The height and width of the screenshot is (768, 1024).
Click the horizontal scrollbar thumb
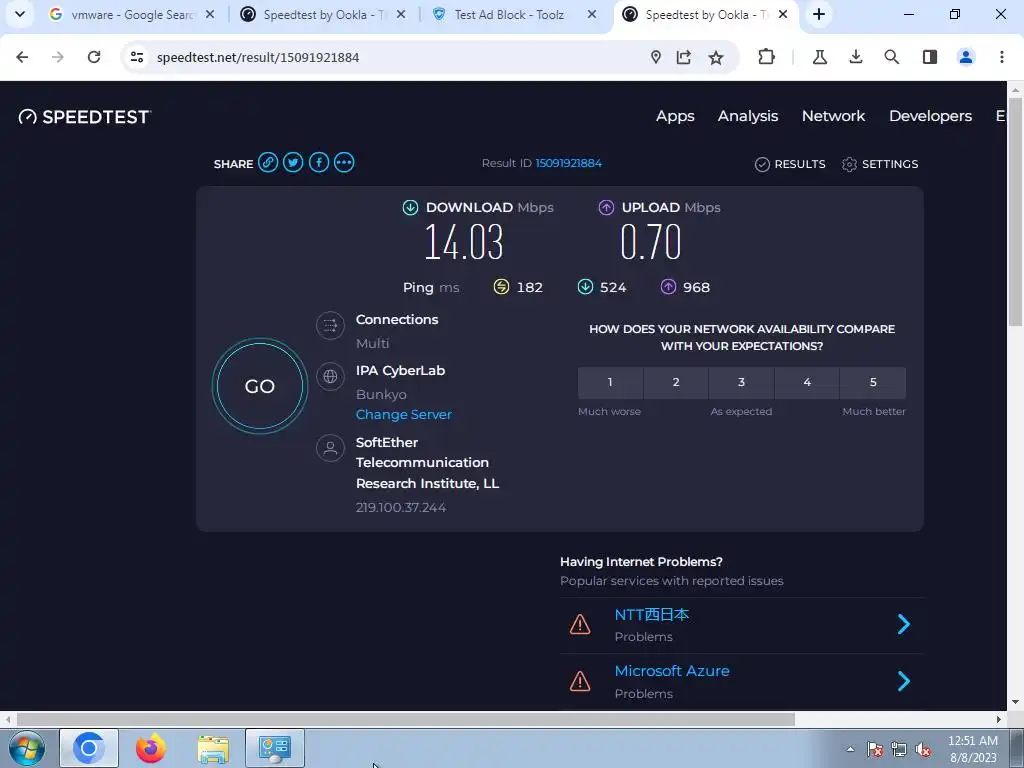click(405, 719)
